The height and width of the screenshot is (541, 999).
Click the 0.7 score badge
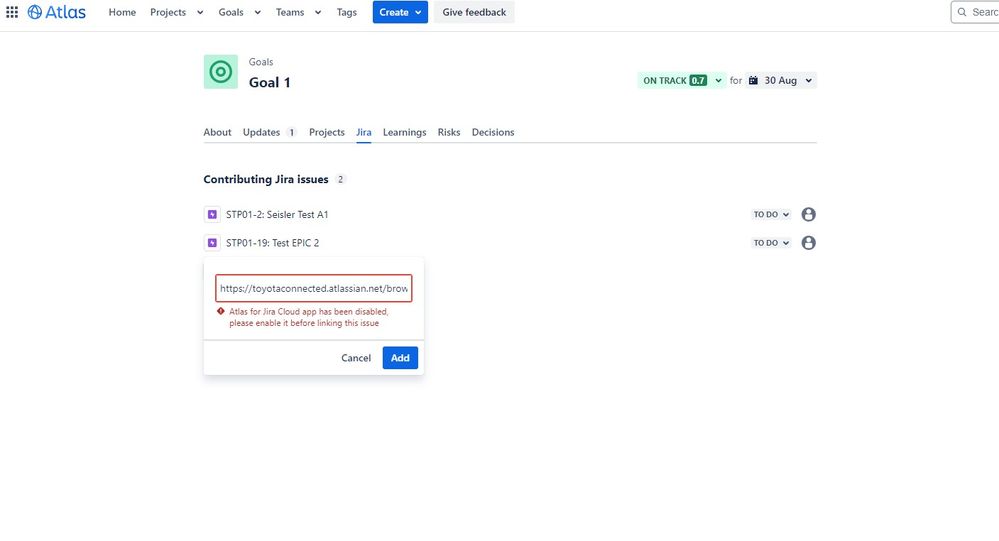698,80
